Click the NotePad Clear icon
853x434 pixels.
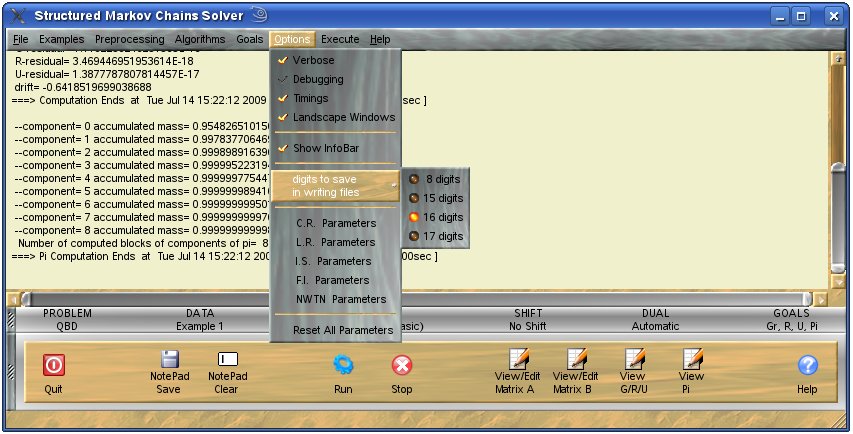pyautogui.click(x=227, y=359)
